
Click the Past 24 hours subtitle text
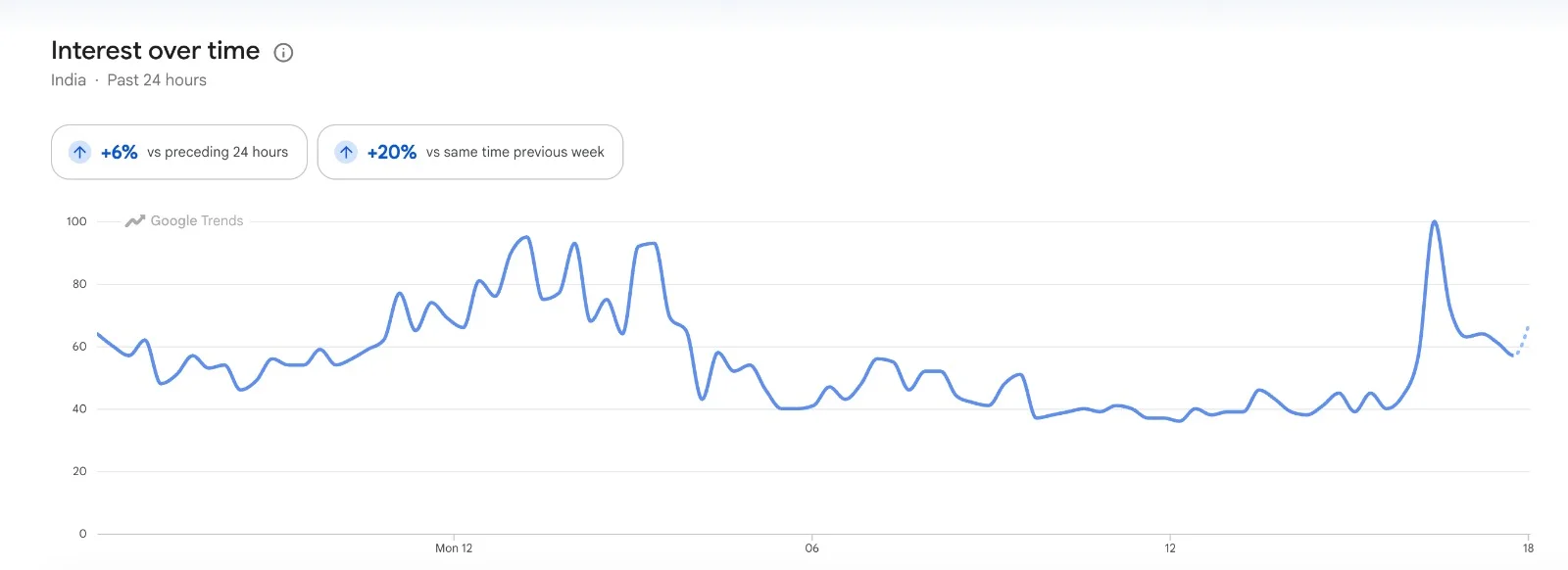coord(157,80)
